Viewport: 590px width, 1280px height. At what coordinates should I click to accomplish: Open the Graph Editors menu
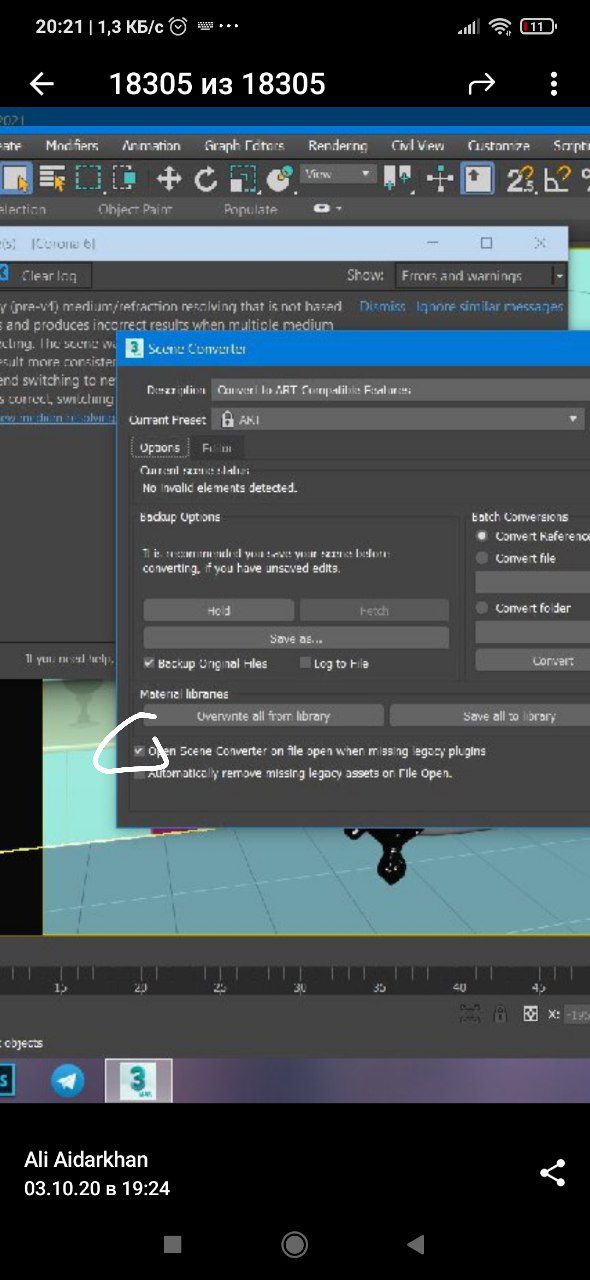click(x=245, y=146)
